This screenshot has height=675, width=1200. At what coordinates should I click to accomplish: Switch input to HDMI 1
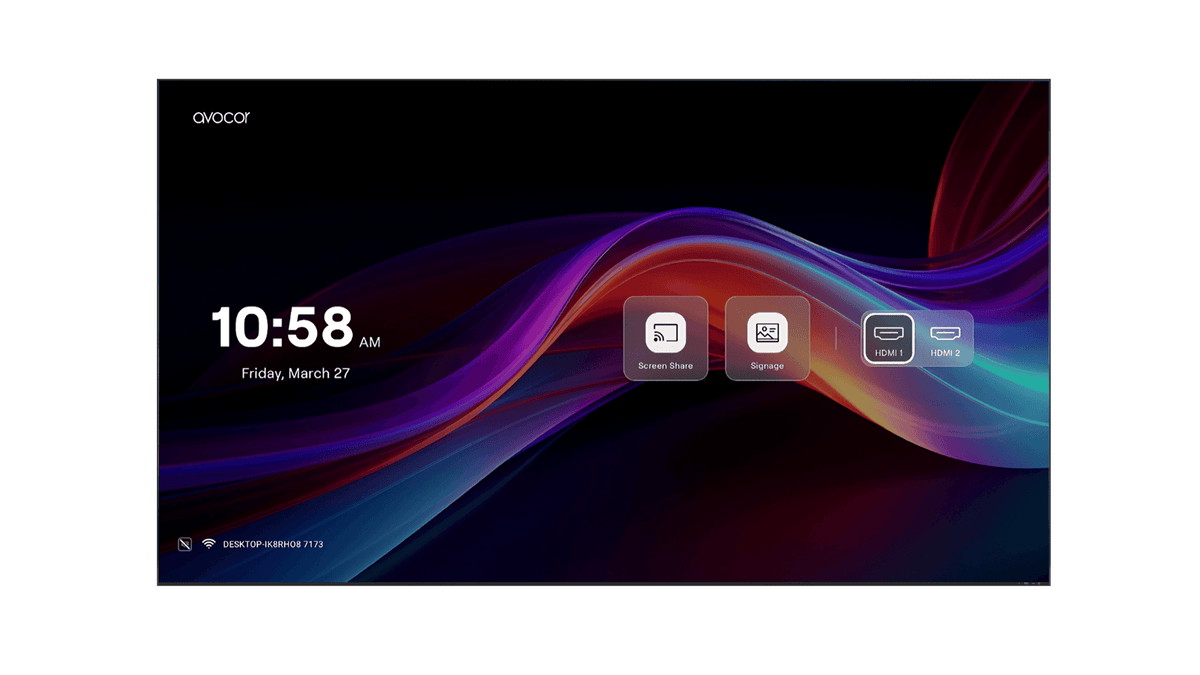888,338
